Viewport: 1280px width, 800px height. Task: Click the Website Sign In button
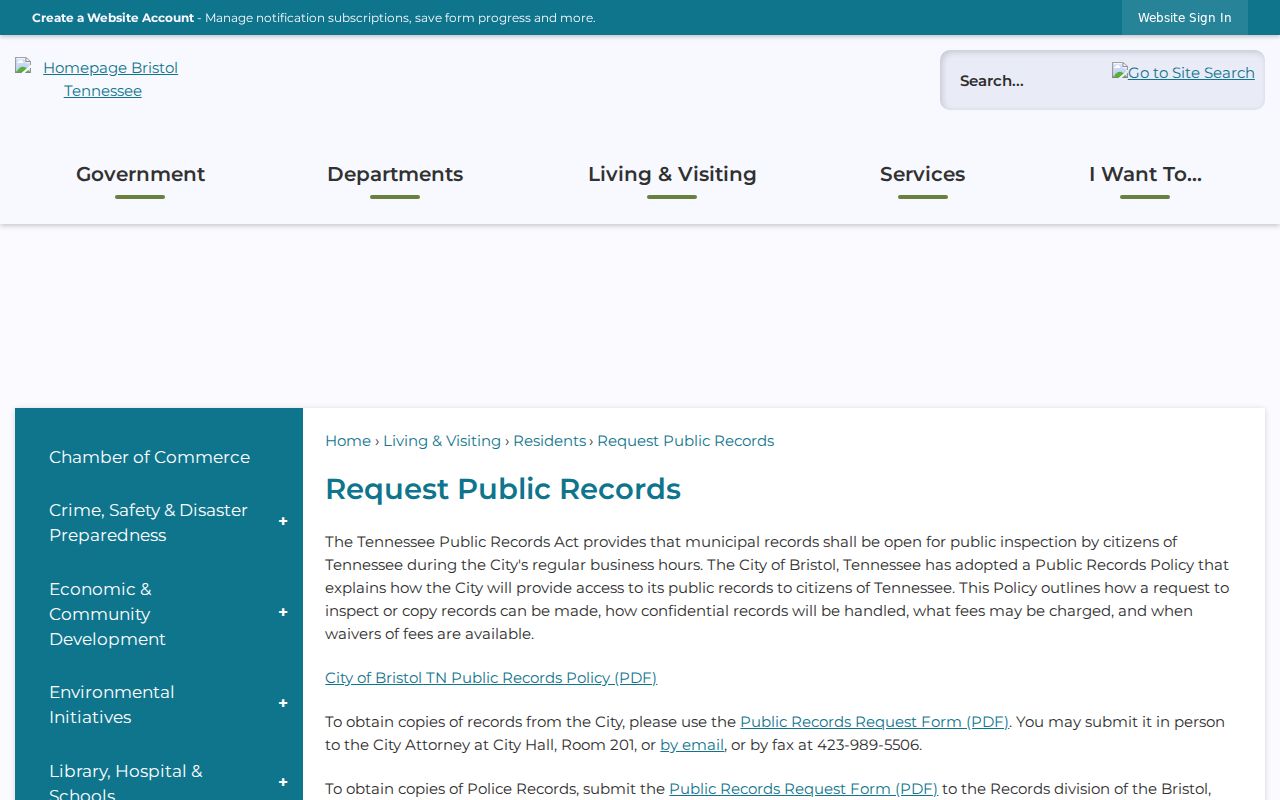[x=1185, y=18]
